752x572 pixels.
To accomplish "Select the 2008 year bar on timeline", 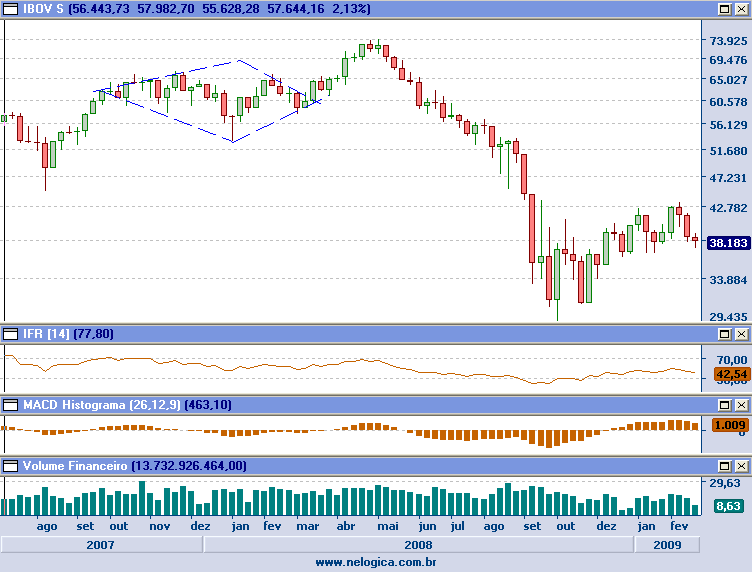I will click(x=418, y=545).
